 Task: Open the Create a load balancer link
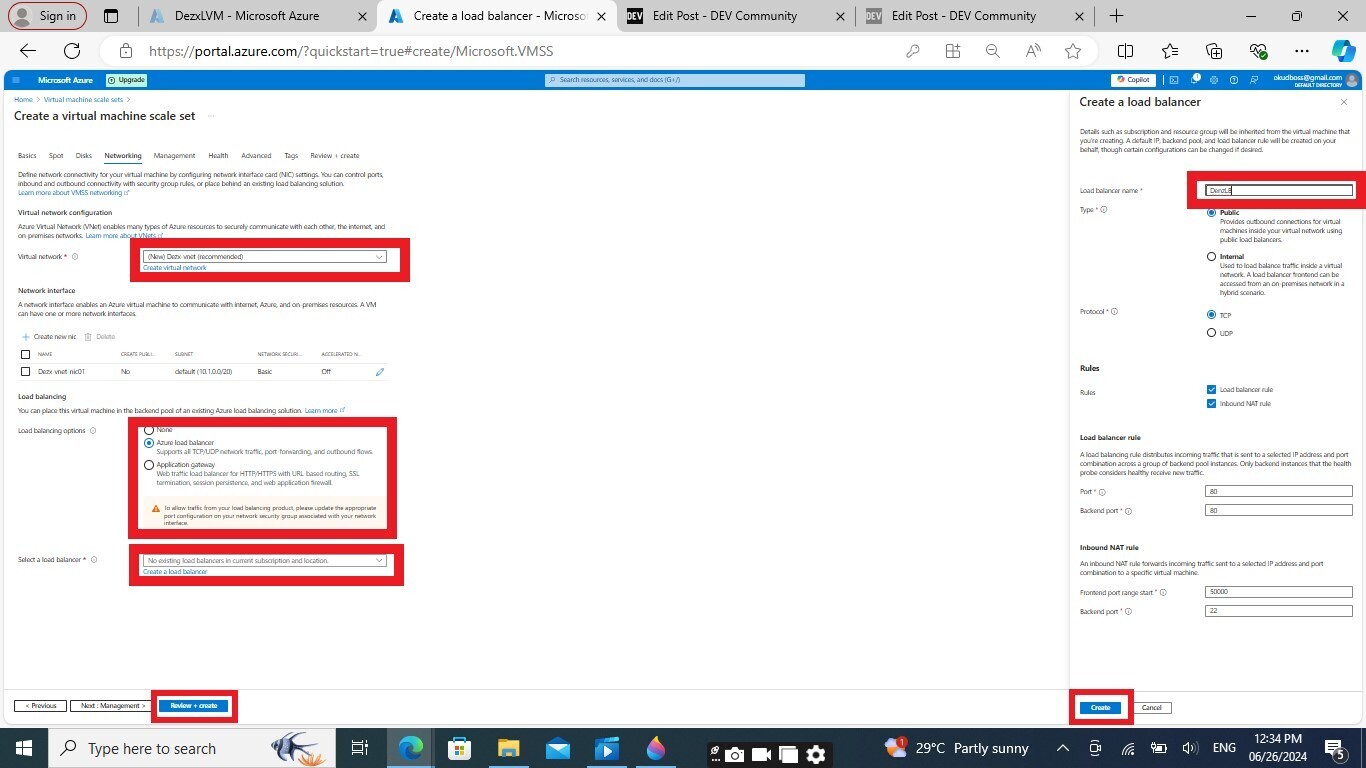tap(175, 572)
